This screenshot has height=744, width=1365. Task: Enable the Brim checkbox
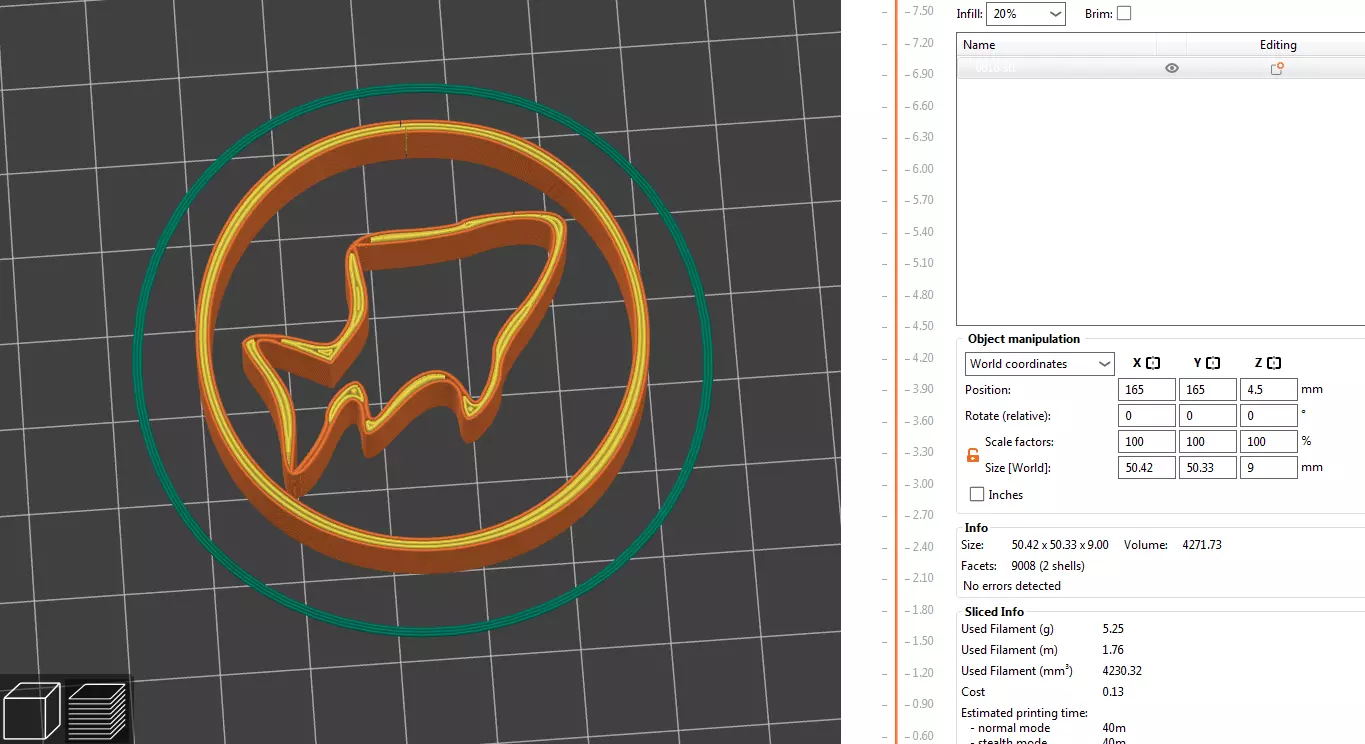1124,14
